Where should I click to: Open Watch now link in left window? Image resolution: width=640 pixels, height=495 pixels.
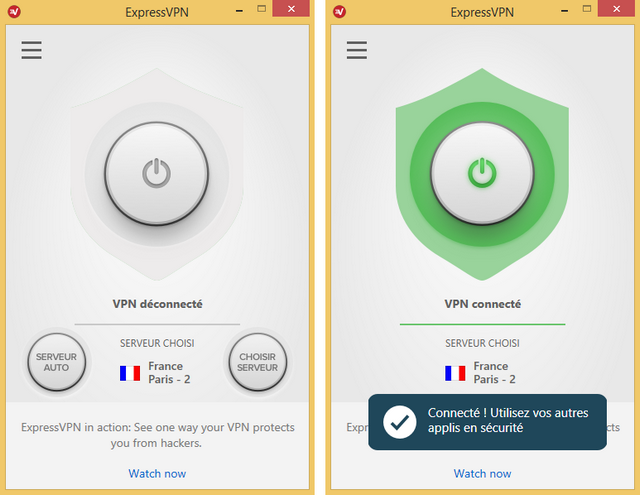click(157, 473)
